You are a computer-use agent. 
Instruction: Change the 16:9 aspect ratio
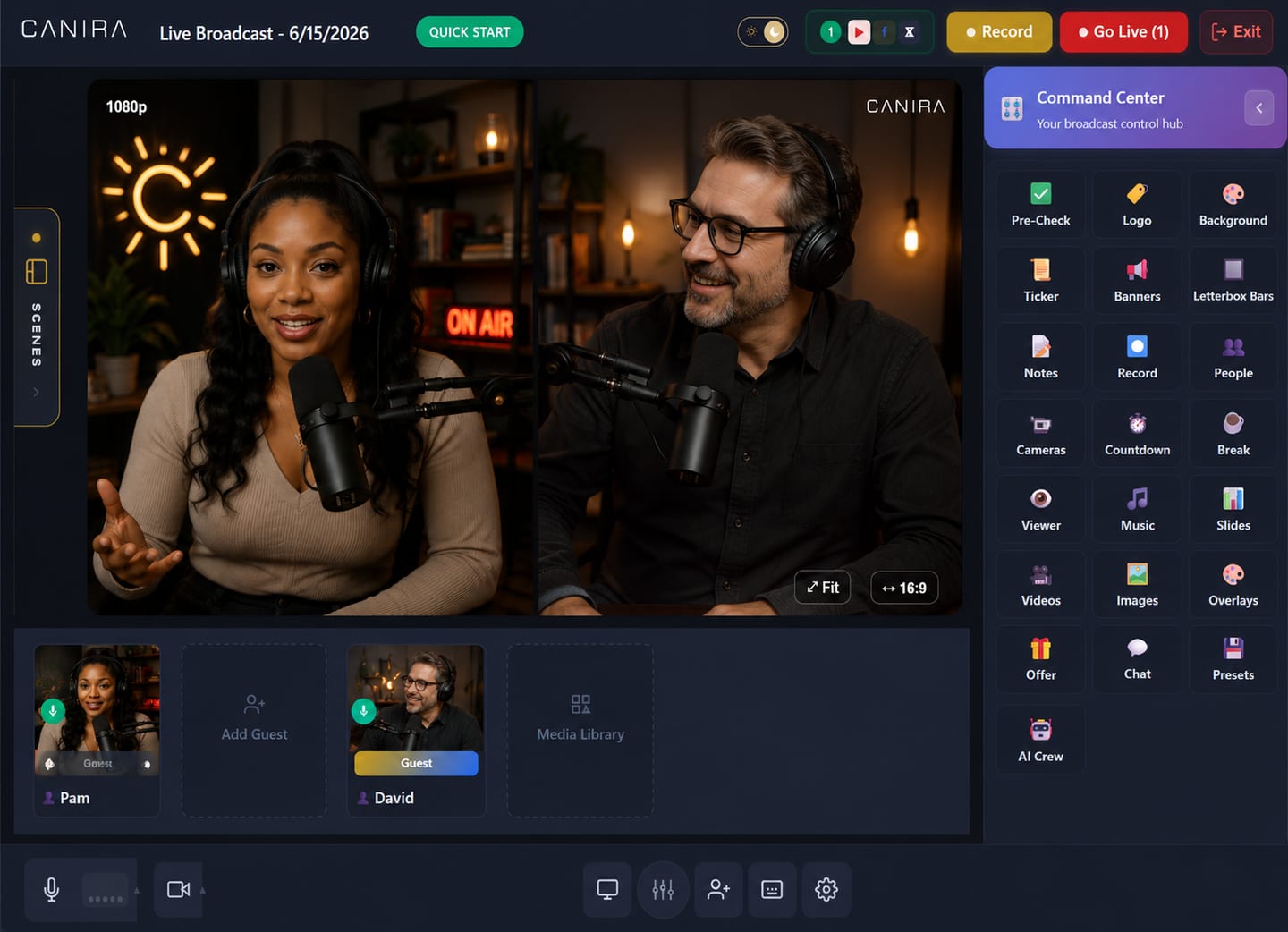[x=904, y=588]
